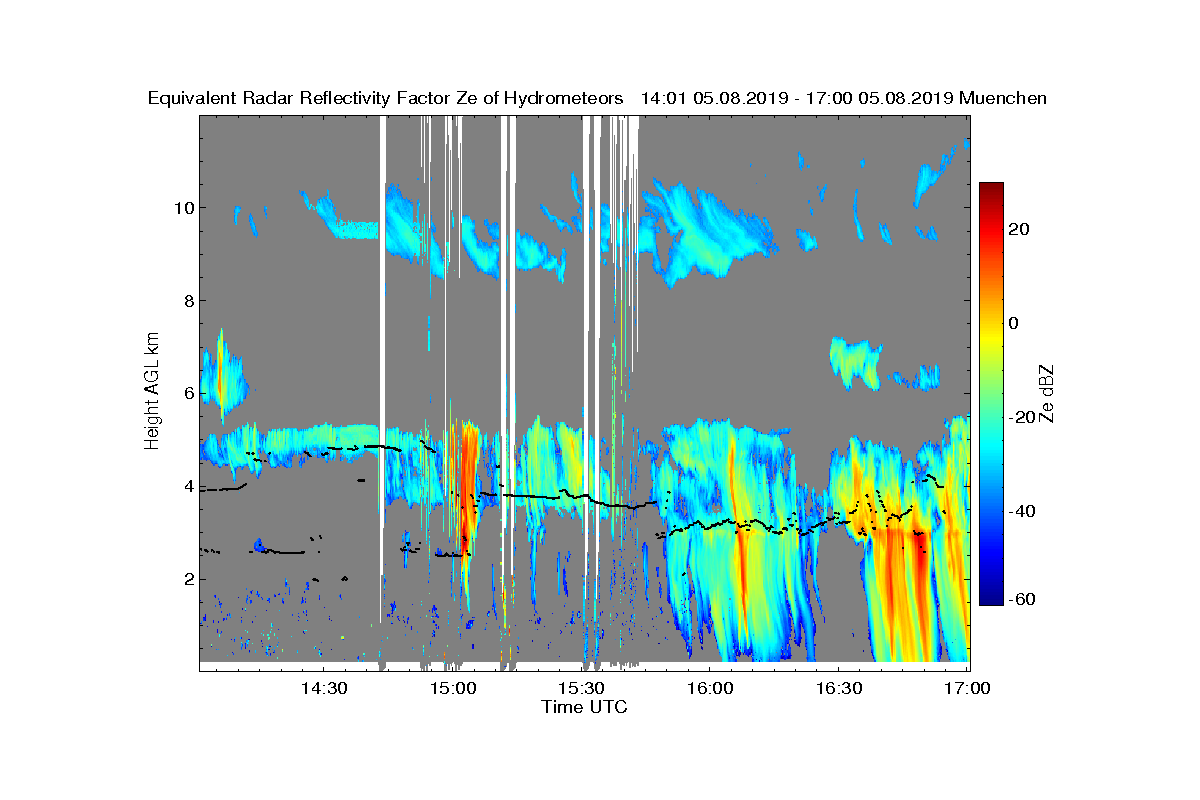Click the 'Time UTC' axis label
The width and height of the screenshot is (1200, 800).
[x=585, y=707]
